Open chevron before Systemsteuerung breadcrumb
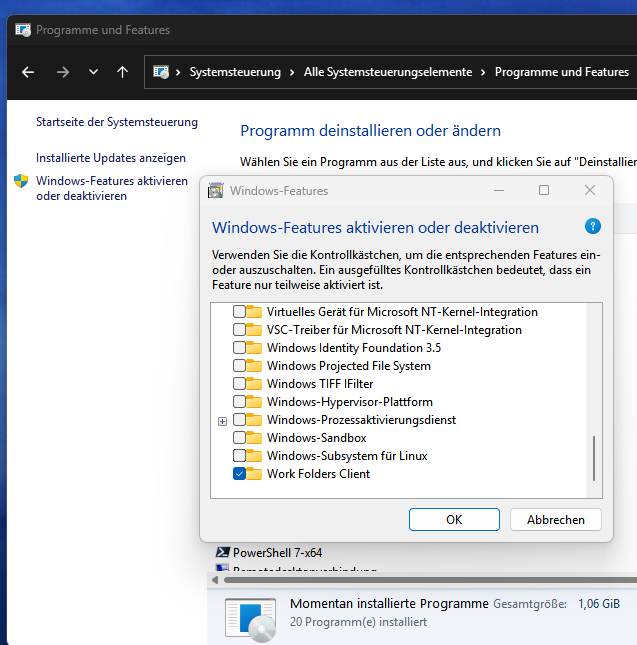This screenshot has width=637, height=645. click(178, 72)
